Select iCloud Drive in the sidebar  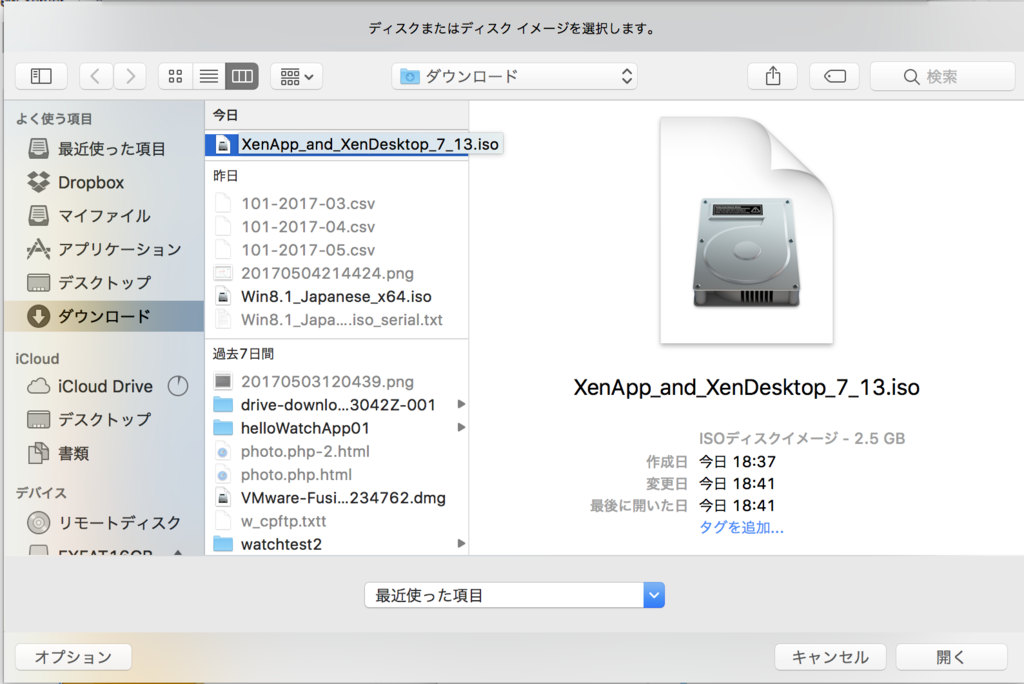pyautogui.click(x=104, y=386)
